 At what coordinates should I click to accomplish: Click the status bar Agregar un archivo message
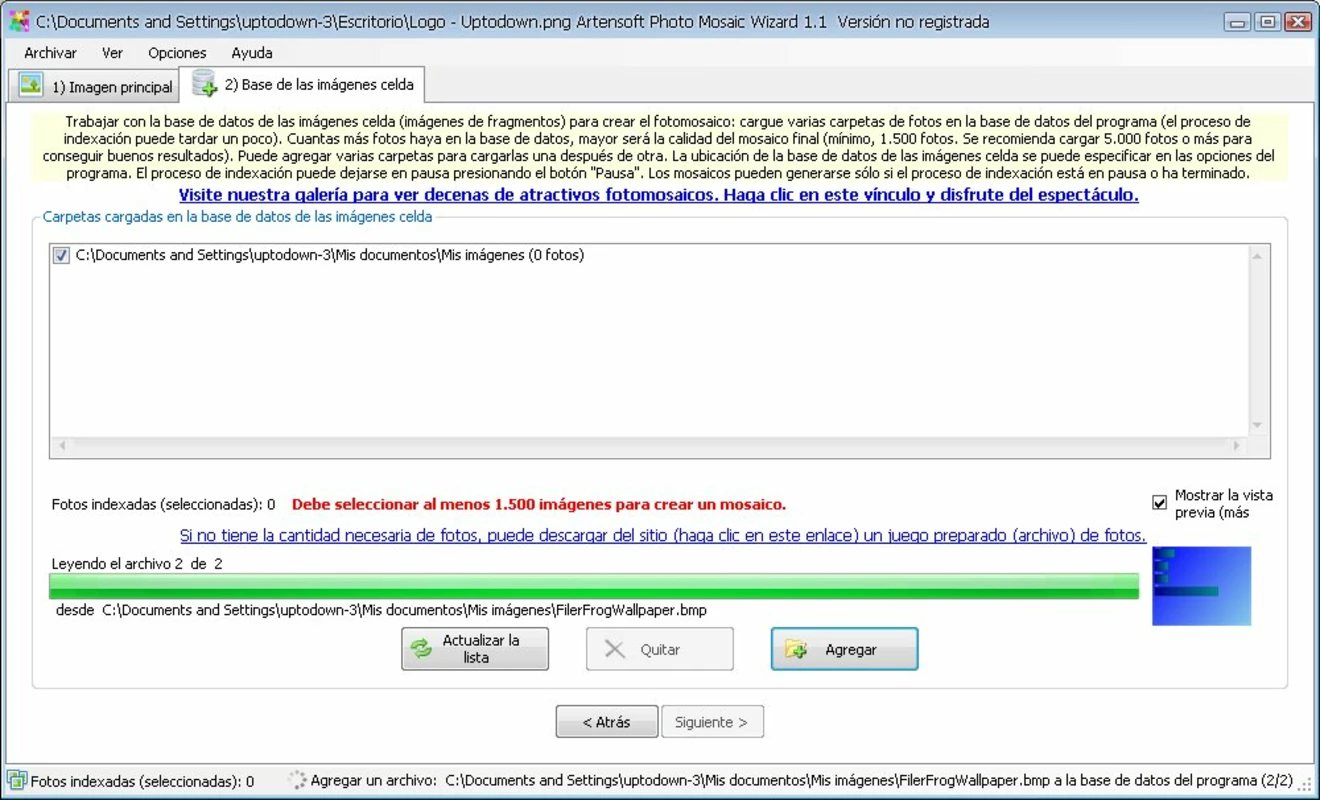801,780
